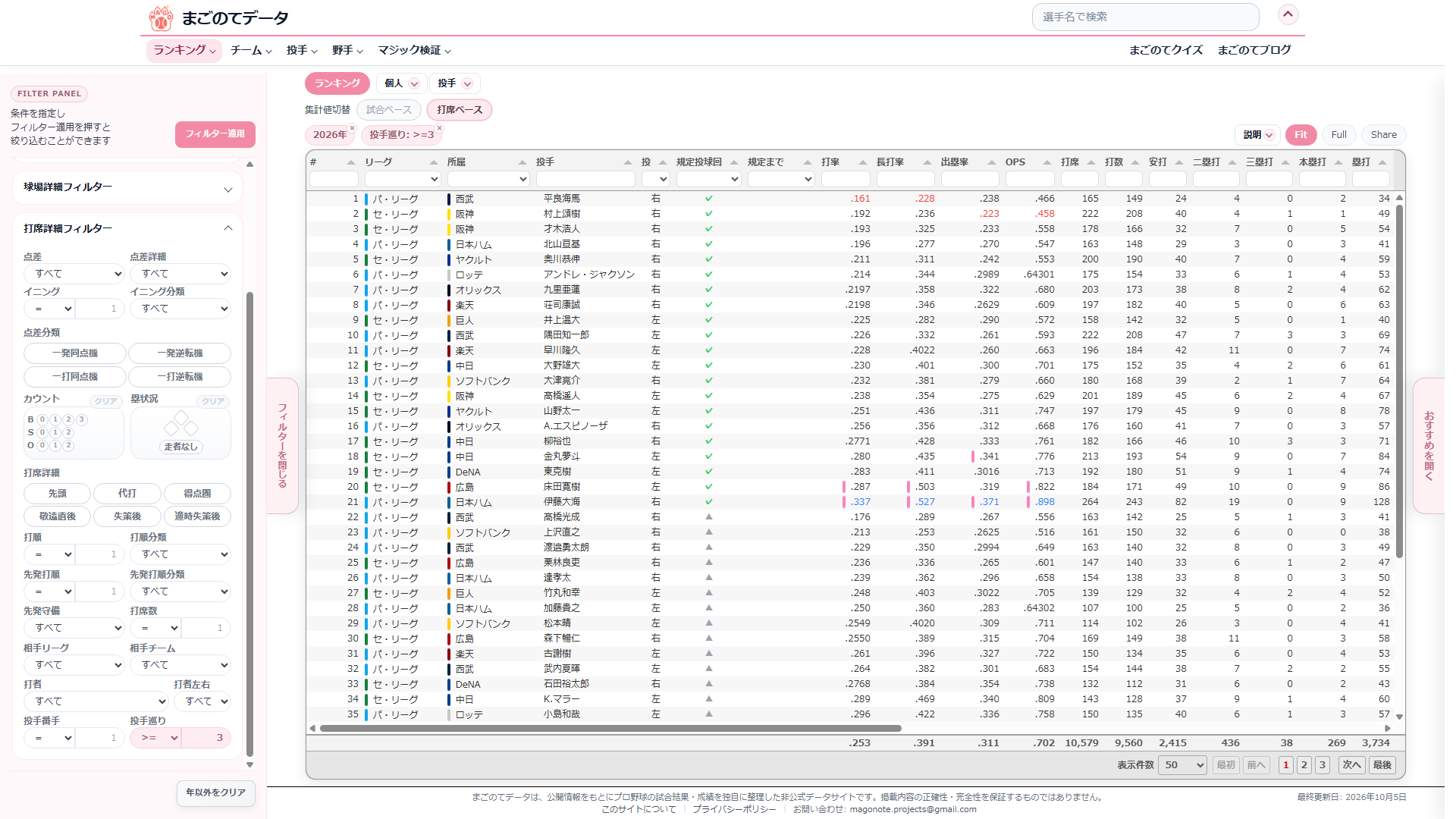
Task: Sort by 長打率 column arrow
Action: [927, 162]
